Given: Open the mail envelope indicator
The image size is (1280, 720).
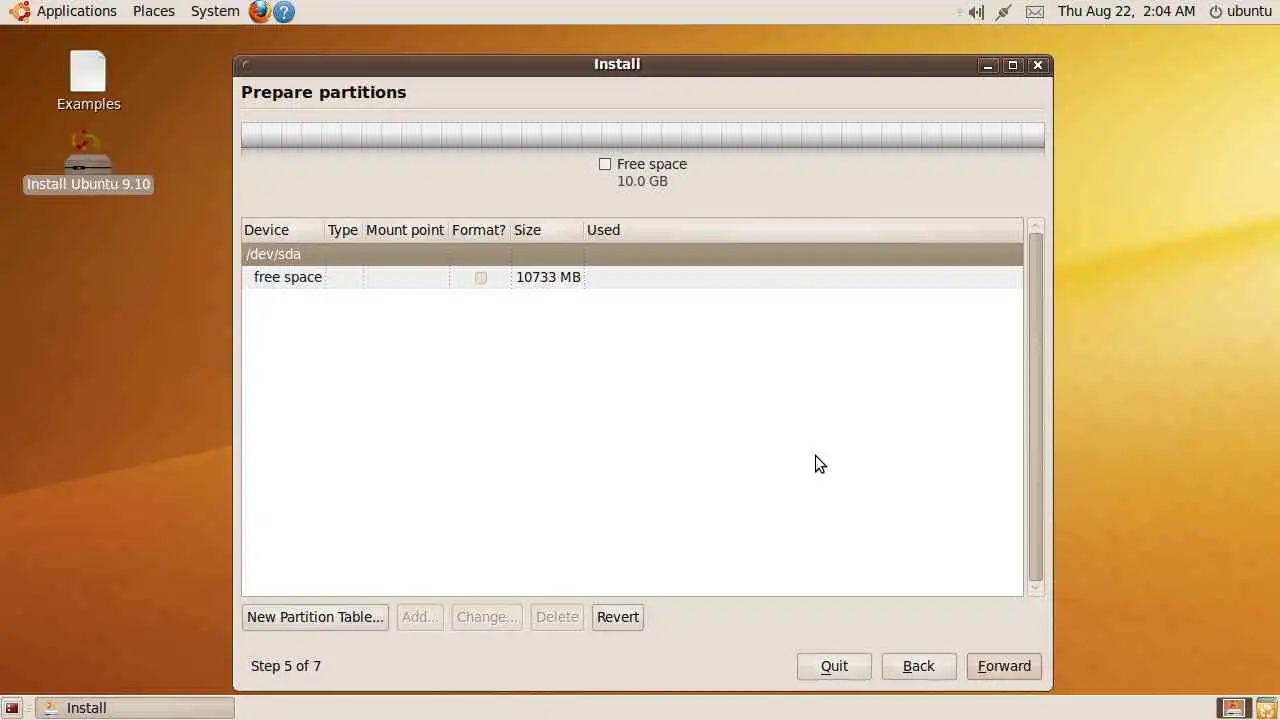Looking at the screenshot, I should [x=1035, y=12].
